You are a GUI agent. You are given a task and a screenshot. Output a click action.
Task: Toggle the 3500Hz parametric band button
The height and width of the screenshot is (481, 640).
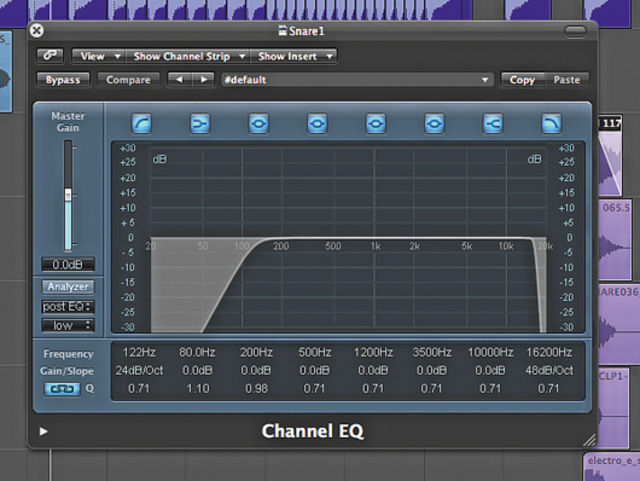coord(434,123)
